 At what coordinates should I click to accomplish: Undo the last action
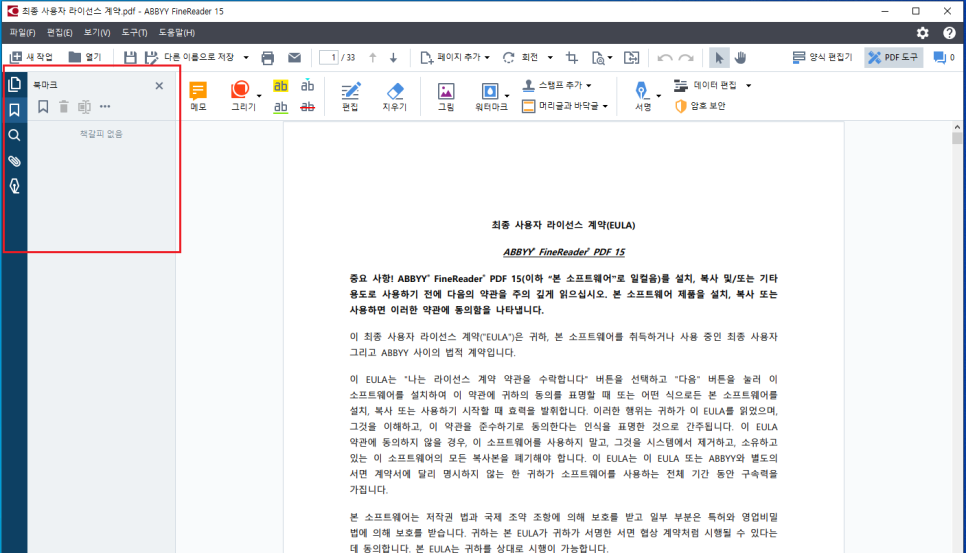coord(665,58)
